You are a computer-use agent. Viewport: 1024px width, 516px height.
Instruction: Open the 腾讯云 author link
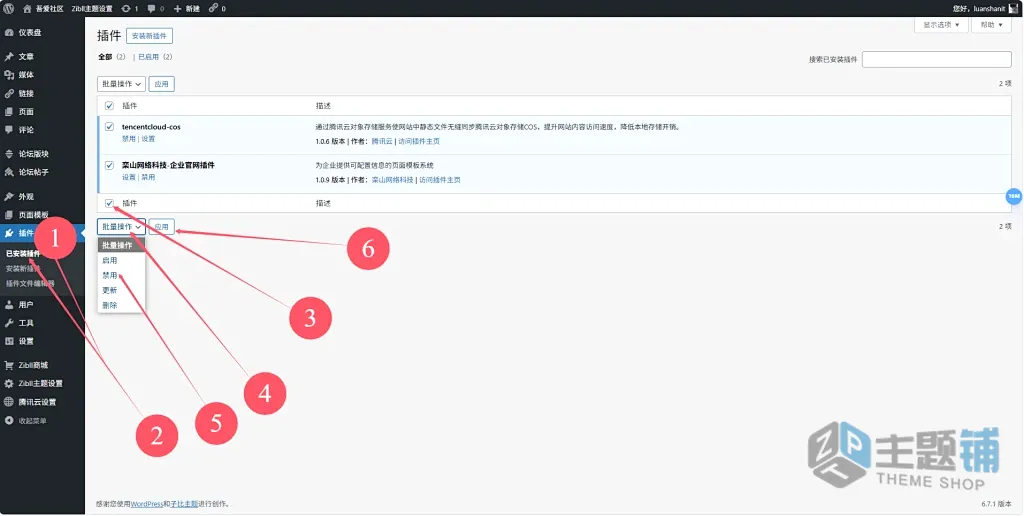tap(382, 141)
